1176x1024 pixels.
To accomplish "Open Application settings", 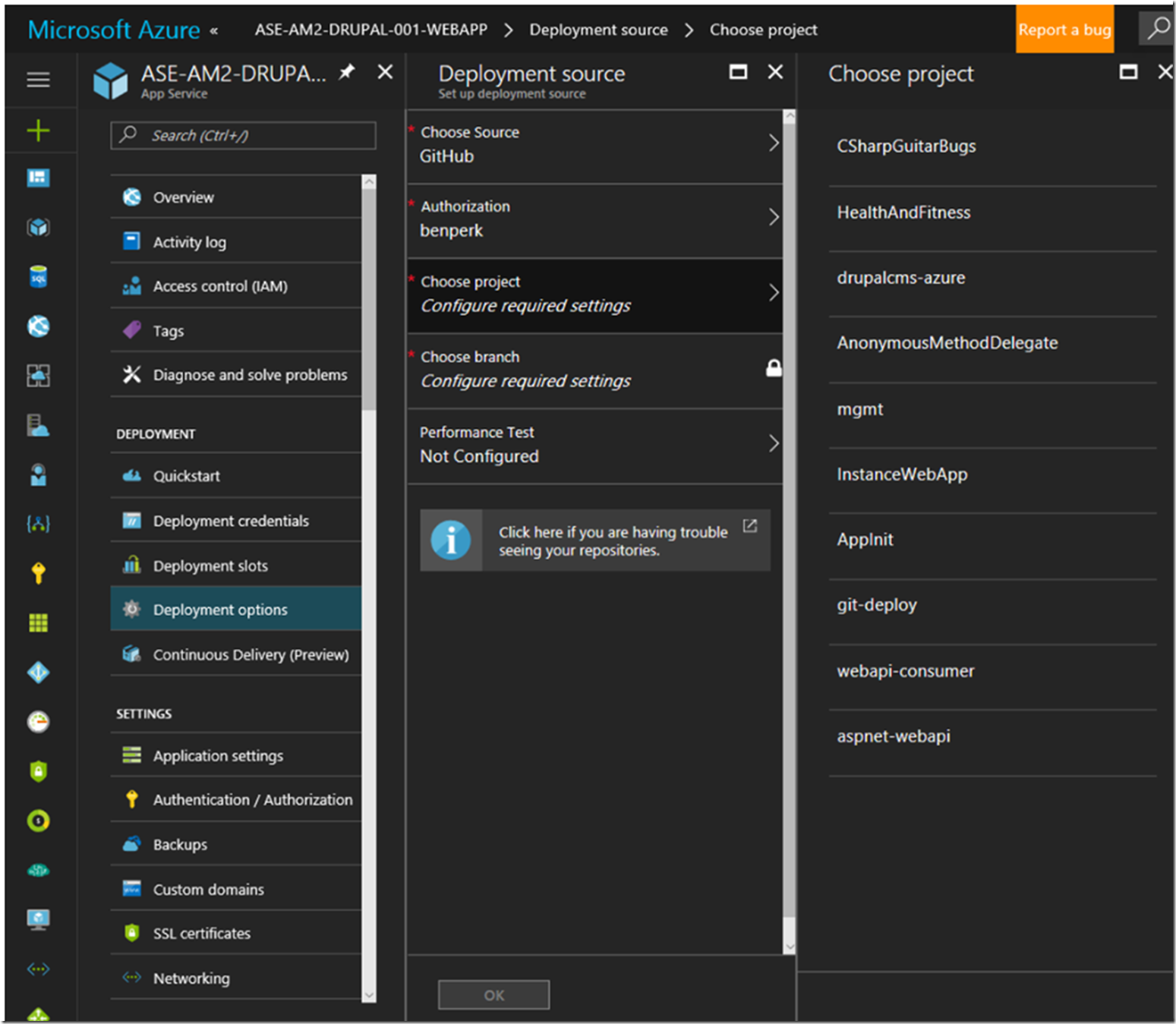I will [236, 755].
